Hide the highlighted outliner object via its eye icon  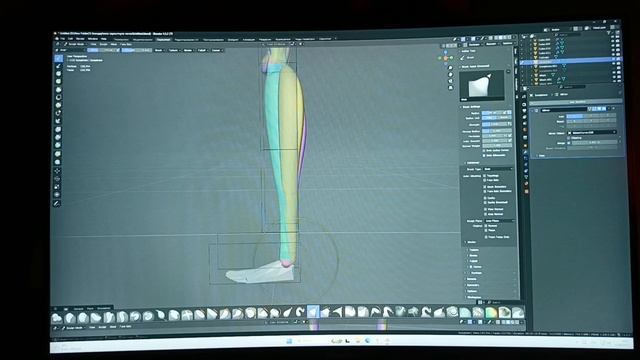(612, 60)
